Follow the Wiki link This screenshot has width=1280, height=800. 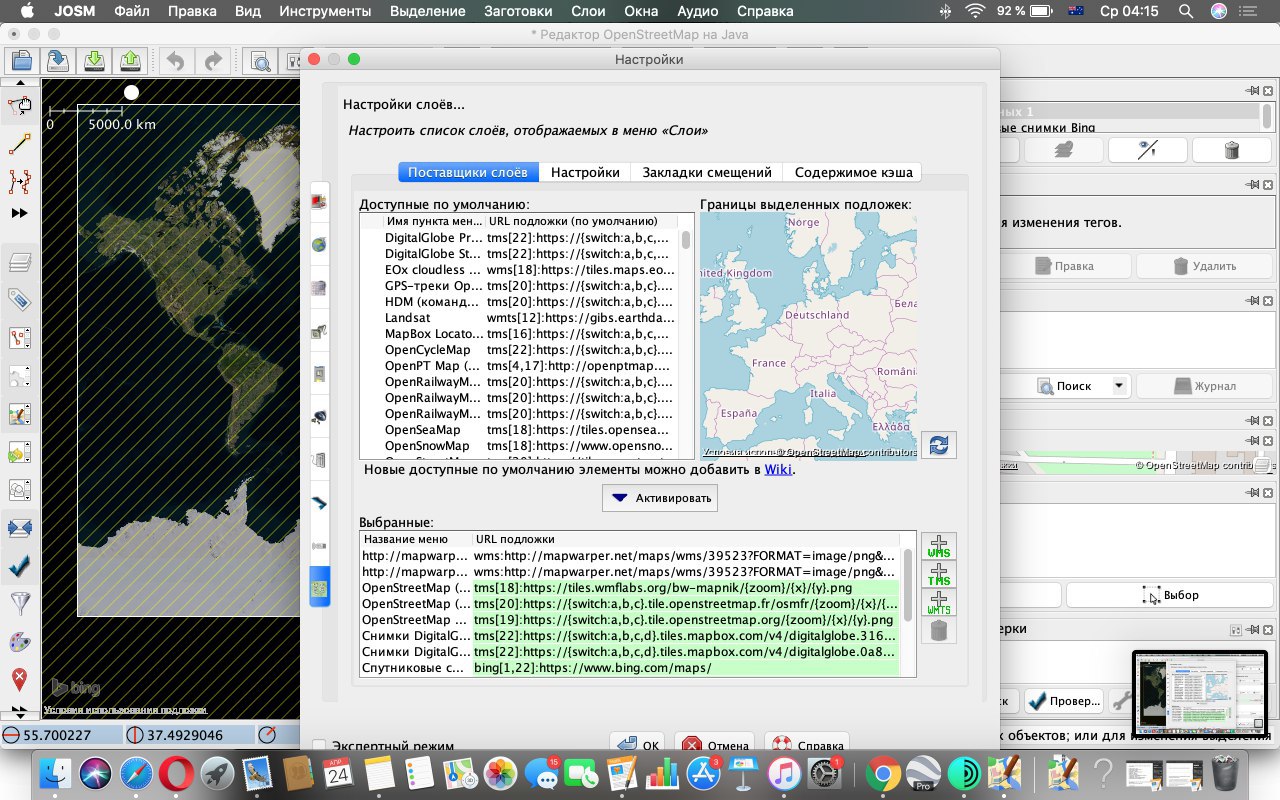tap(777, 469)
